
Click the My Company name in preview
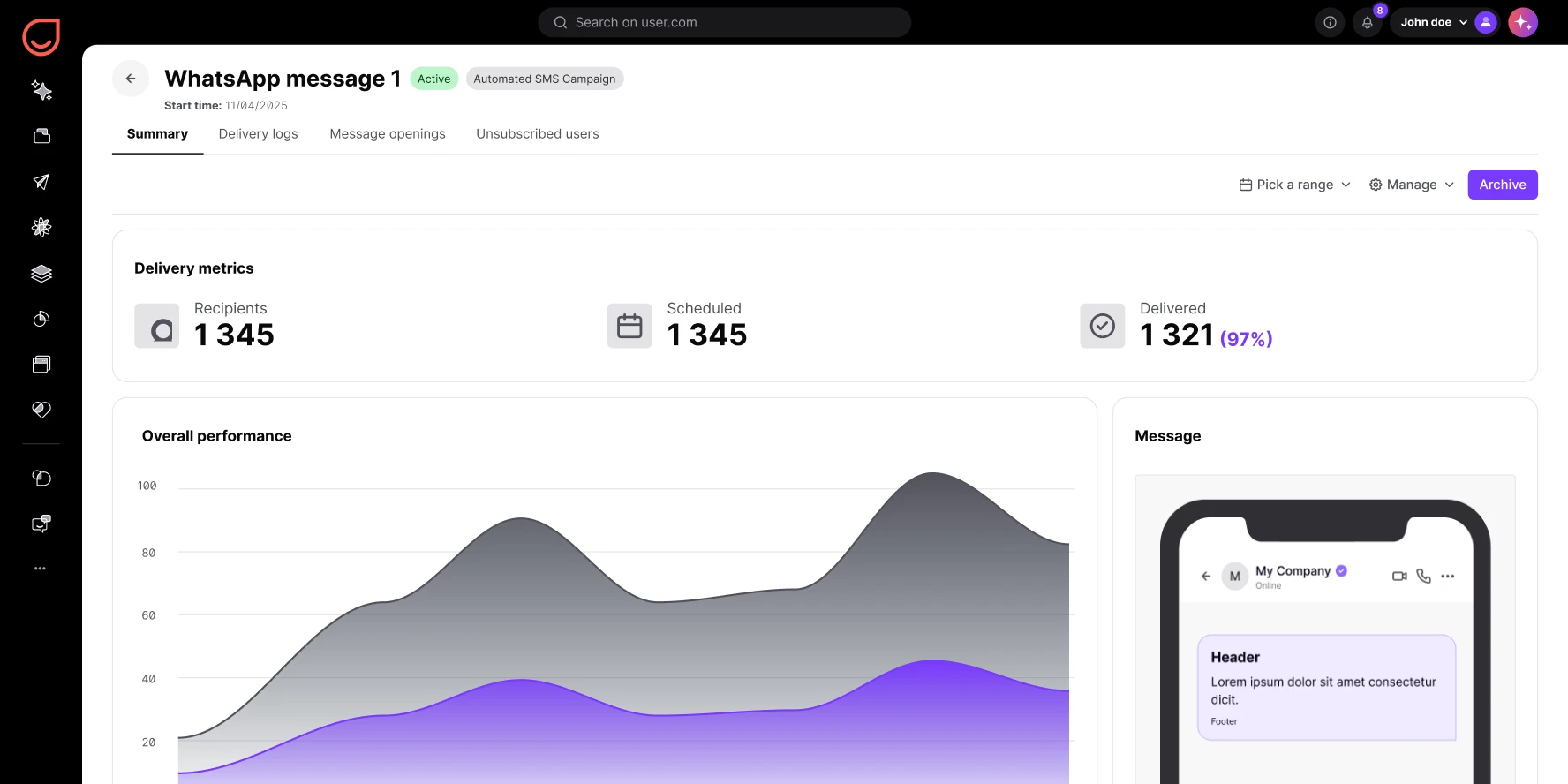pos(1293,570)
